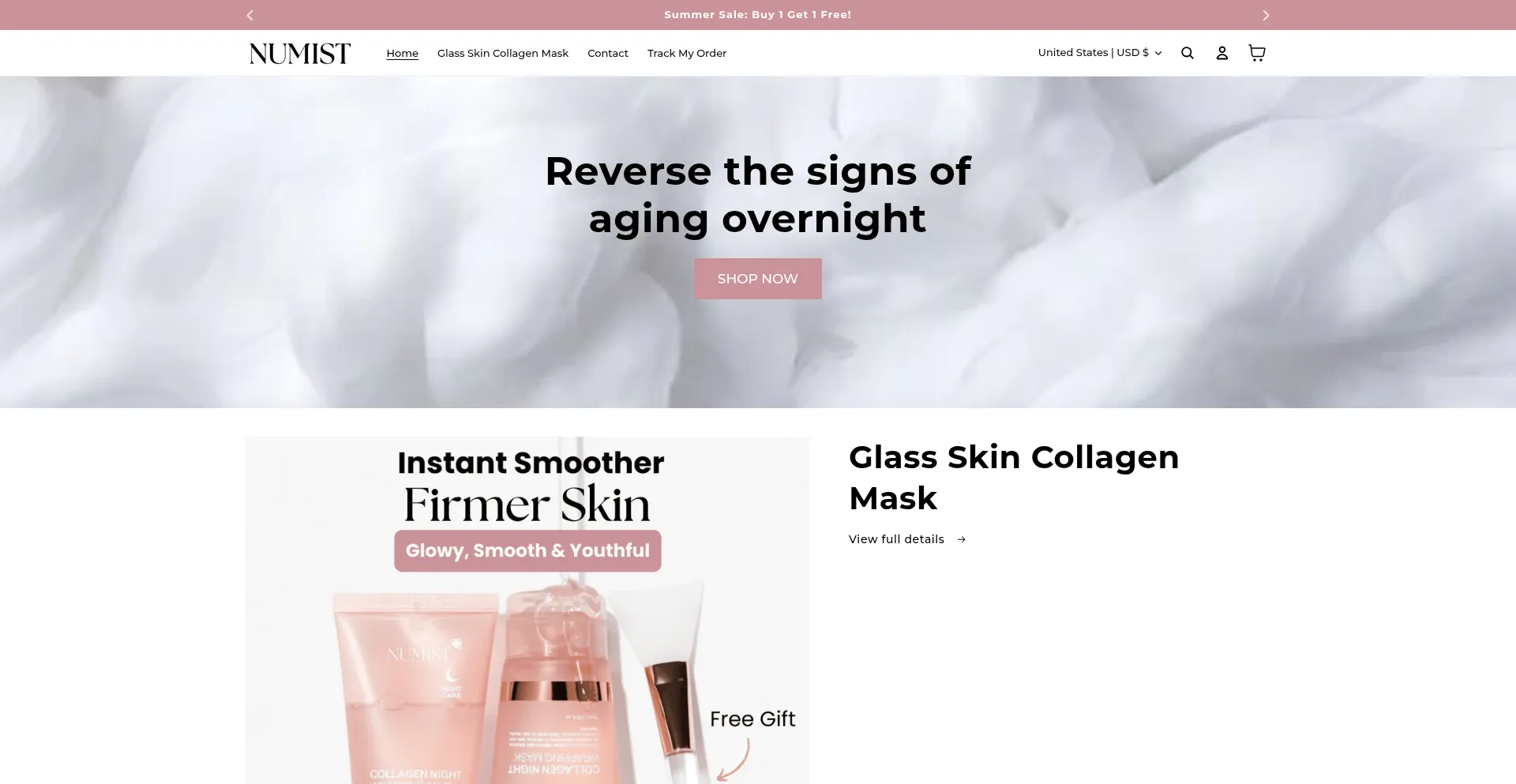Open the Glass Skin Collagen Mask product title
This screenshot has width=1516, height=784.
pyautogui.click(x=1013, y=478)
